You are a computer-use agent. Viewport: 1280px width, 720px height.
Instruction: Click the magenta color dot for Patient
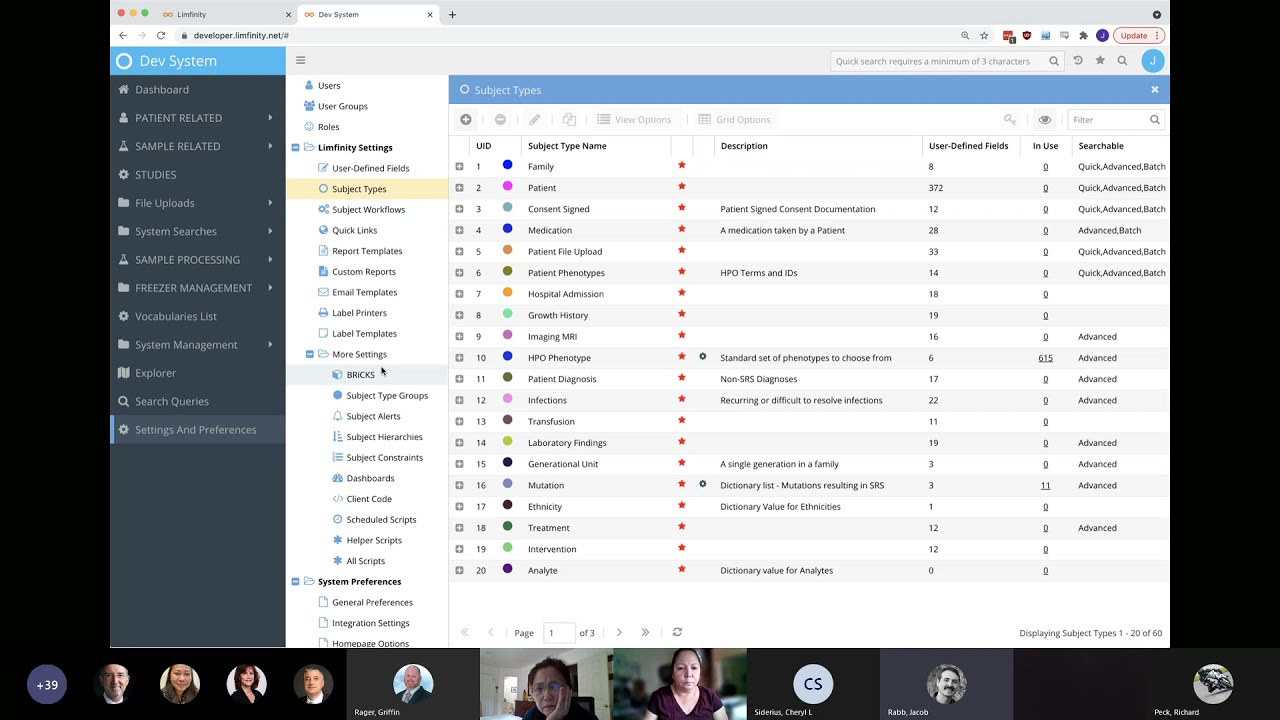[x=507, y=186]
